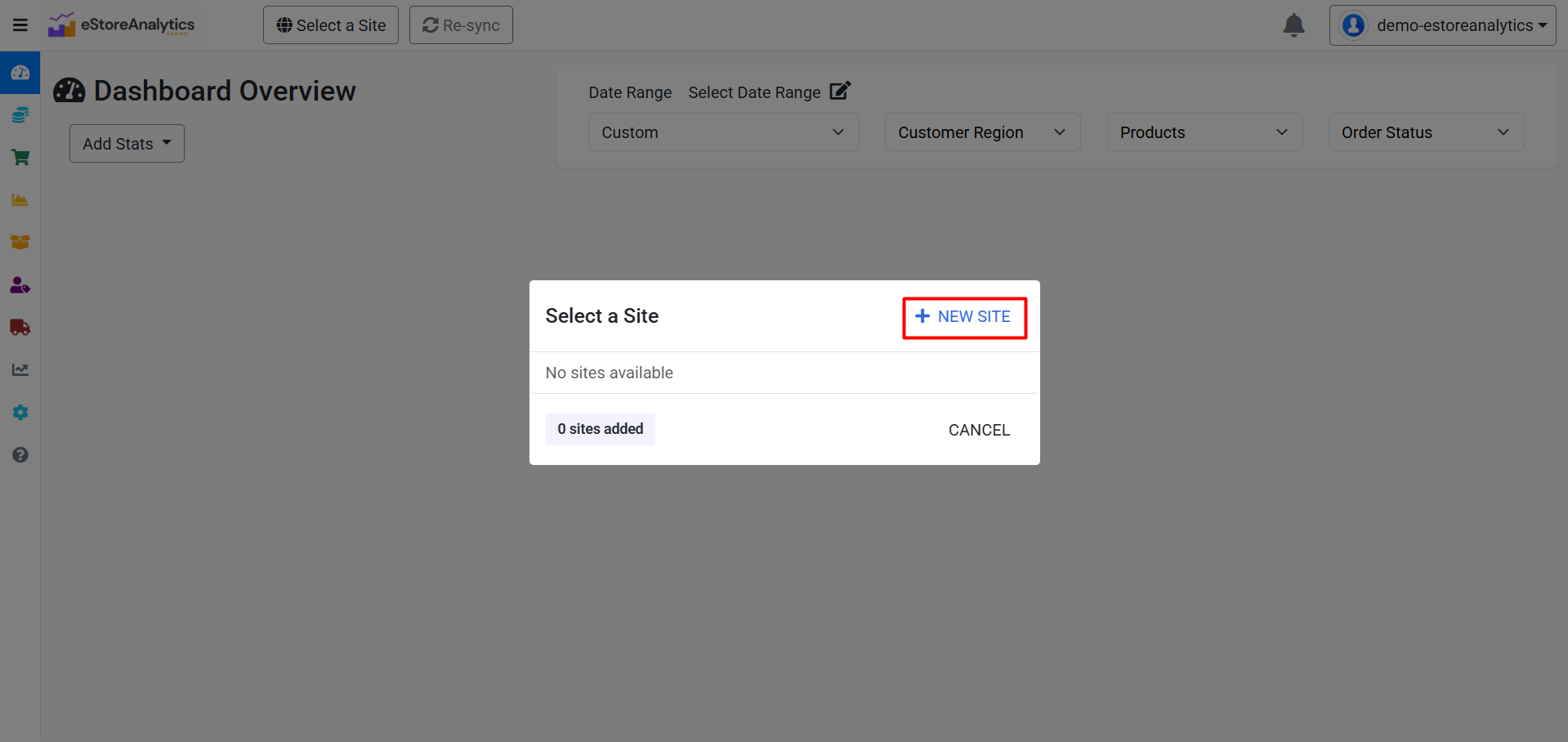
Task: Open the help question mark icon
Action: pyautogui.click(x=20, y=455)
